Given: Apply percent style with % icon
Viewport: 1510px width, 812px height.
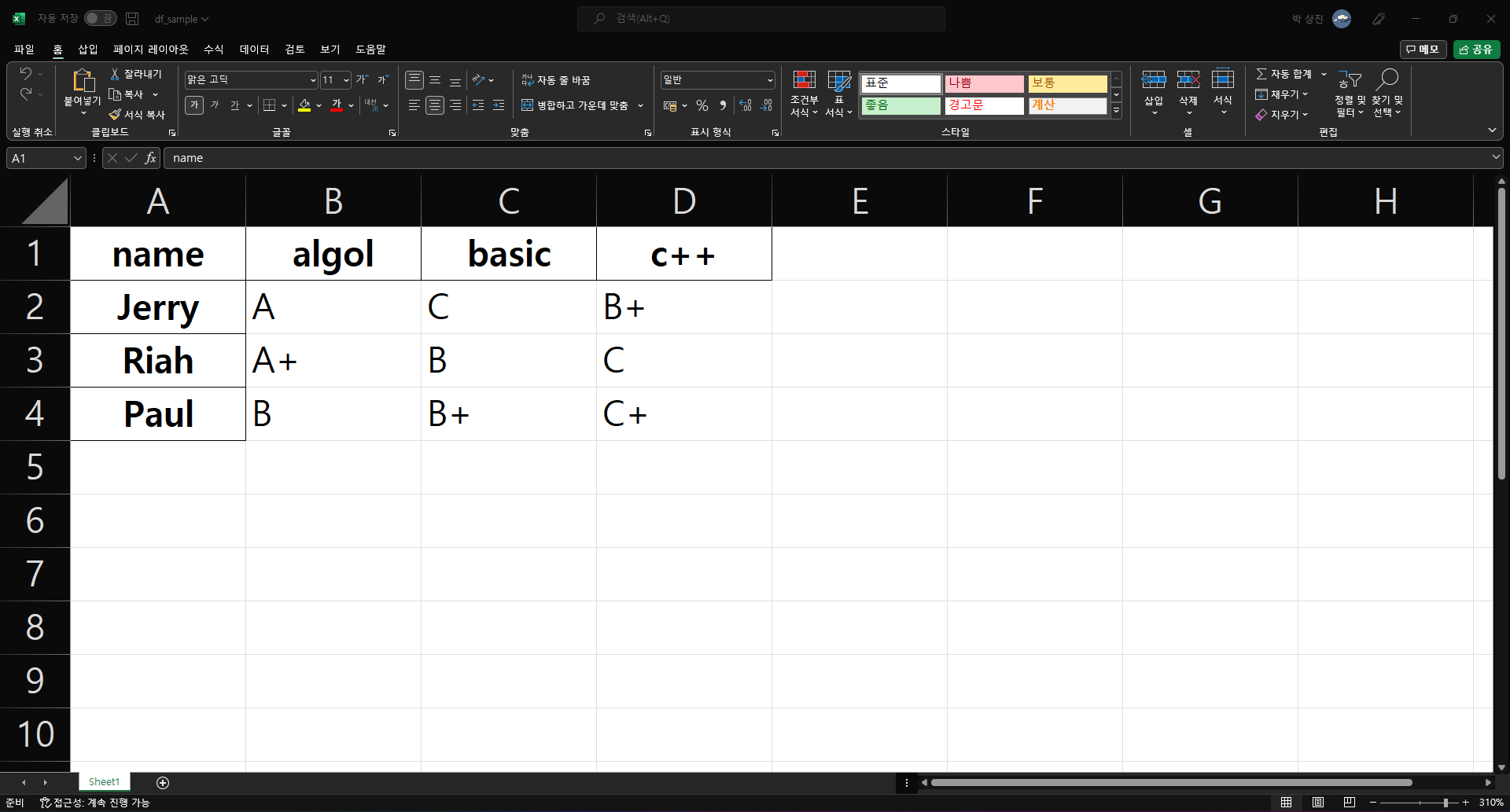Looking at the screenshot, I should tap(702, 105).
